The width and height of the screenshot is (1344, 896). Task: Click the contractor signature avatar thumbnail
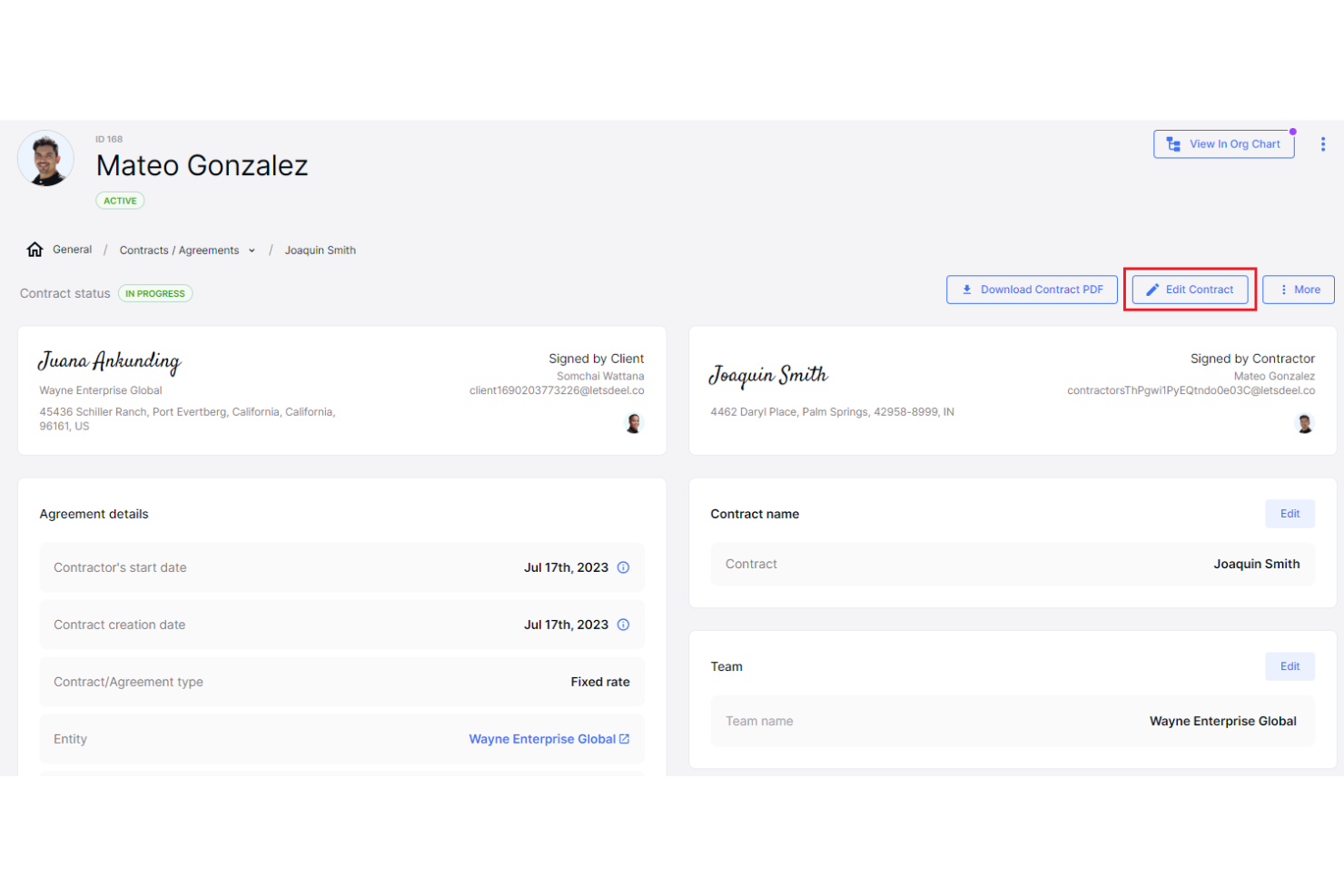pyautogui.click(x=1305, y=423)
